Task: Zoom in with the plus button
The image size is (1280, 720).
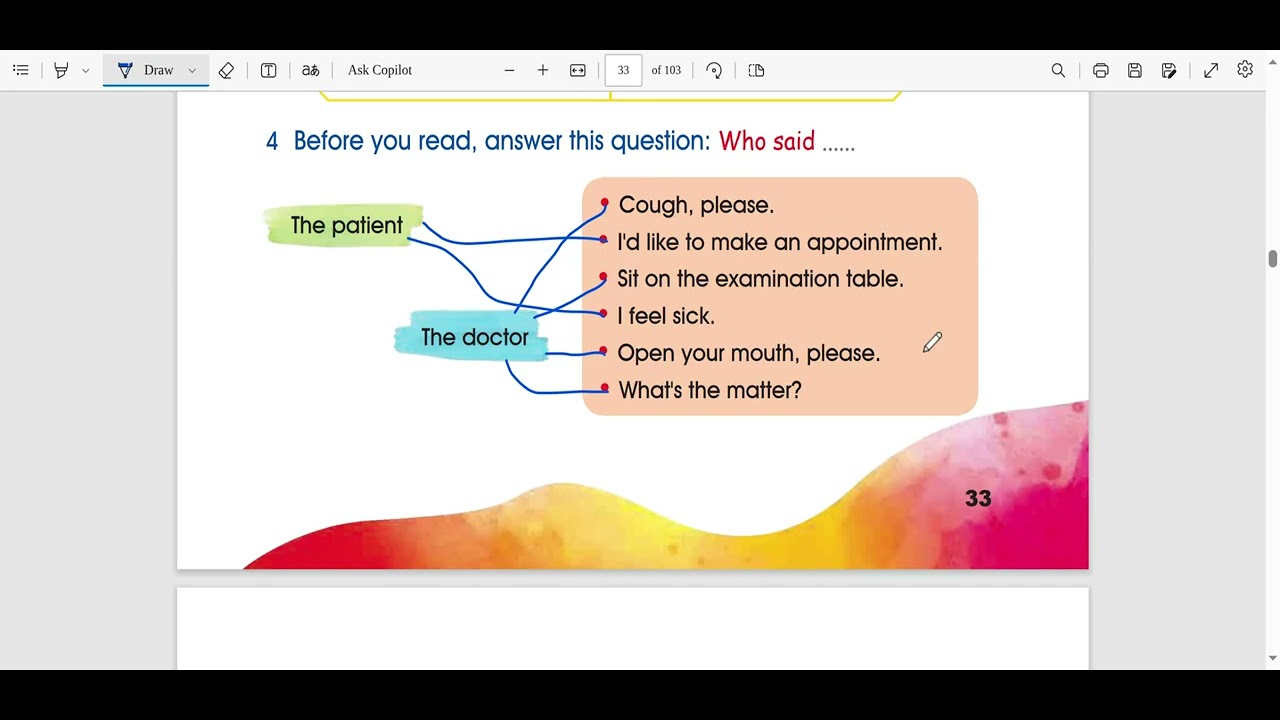Action: pos(543,70)
